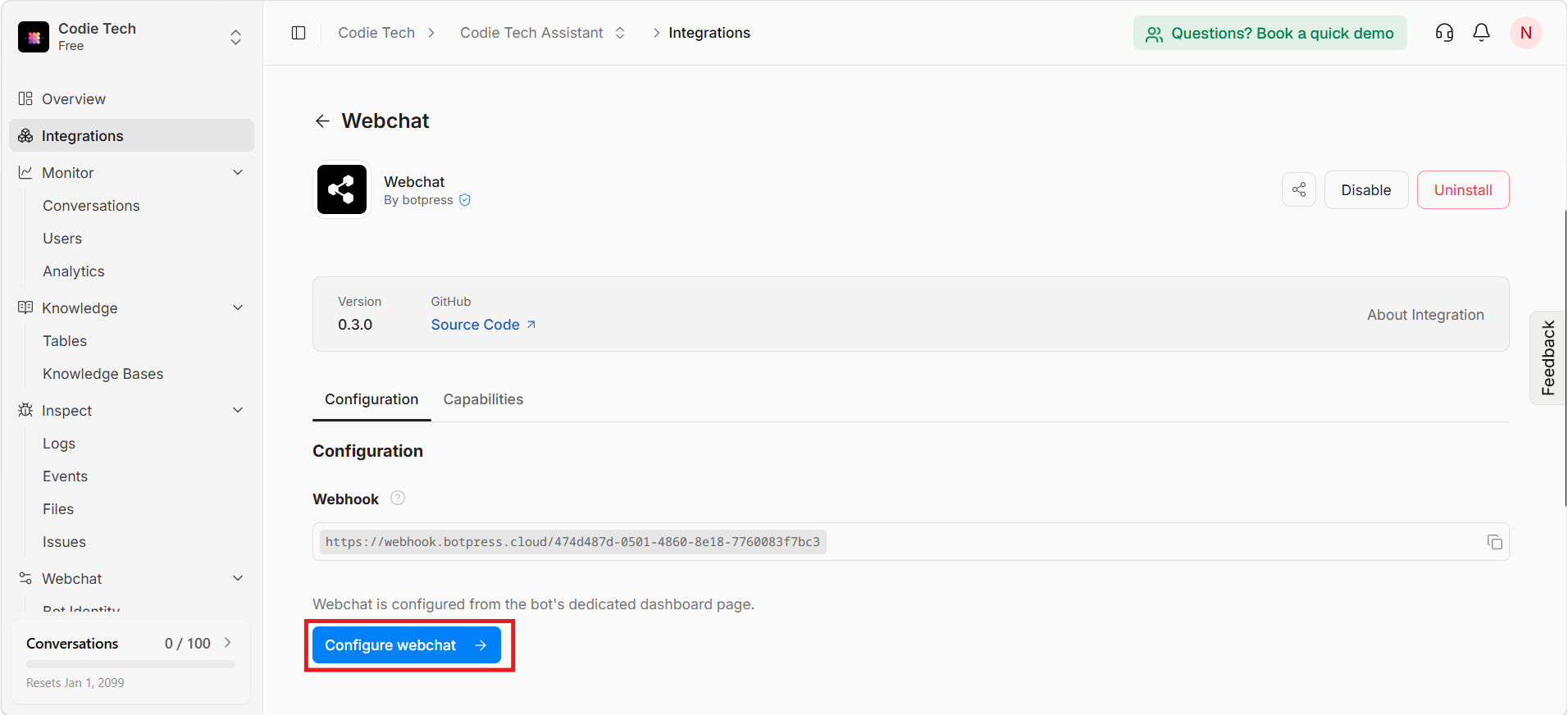Switch to the Capabilities tab

coord(483,399)
